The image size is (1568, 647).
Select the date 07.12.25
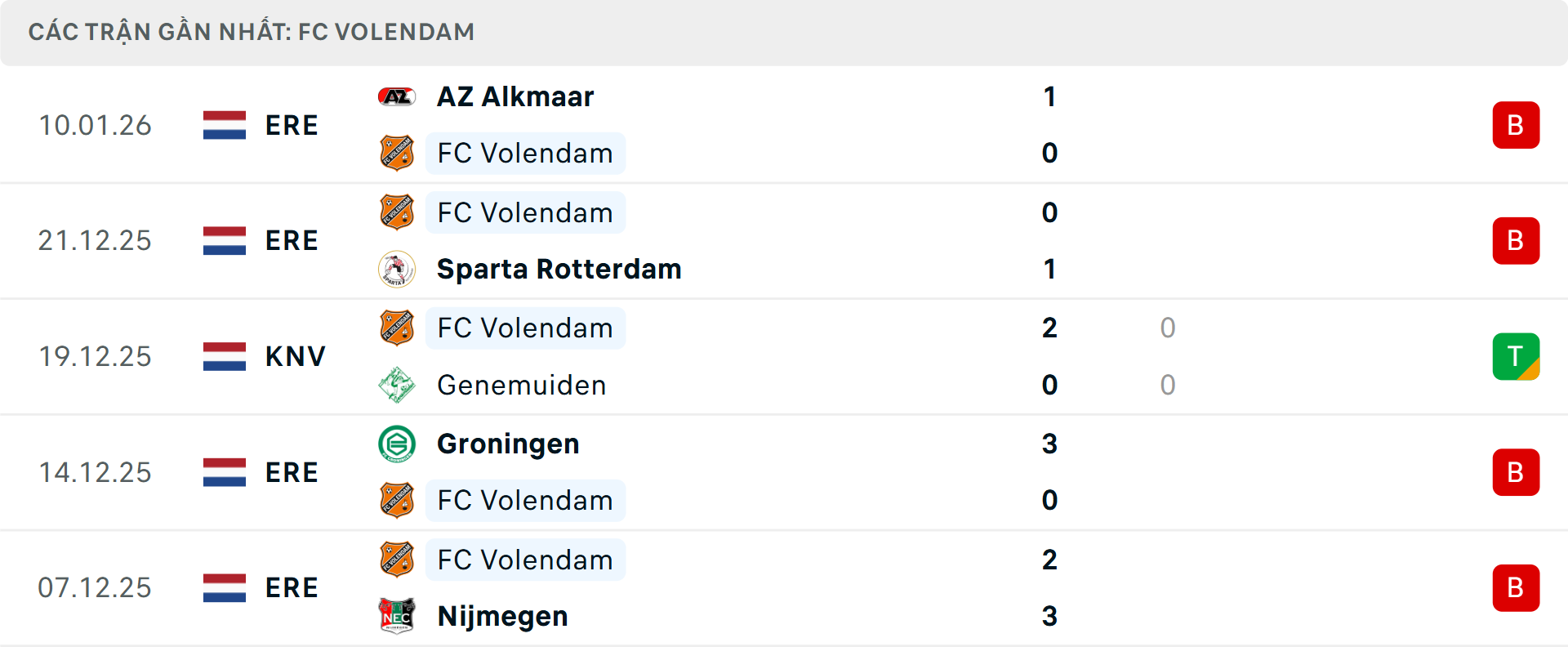(95, 587)
